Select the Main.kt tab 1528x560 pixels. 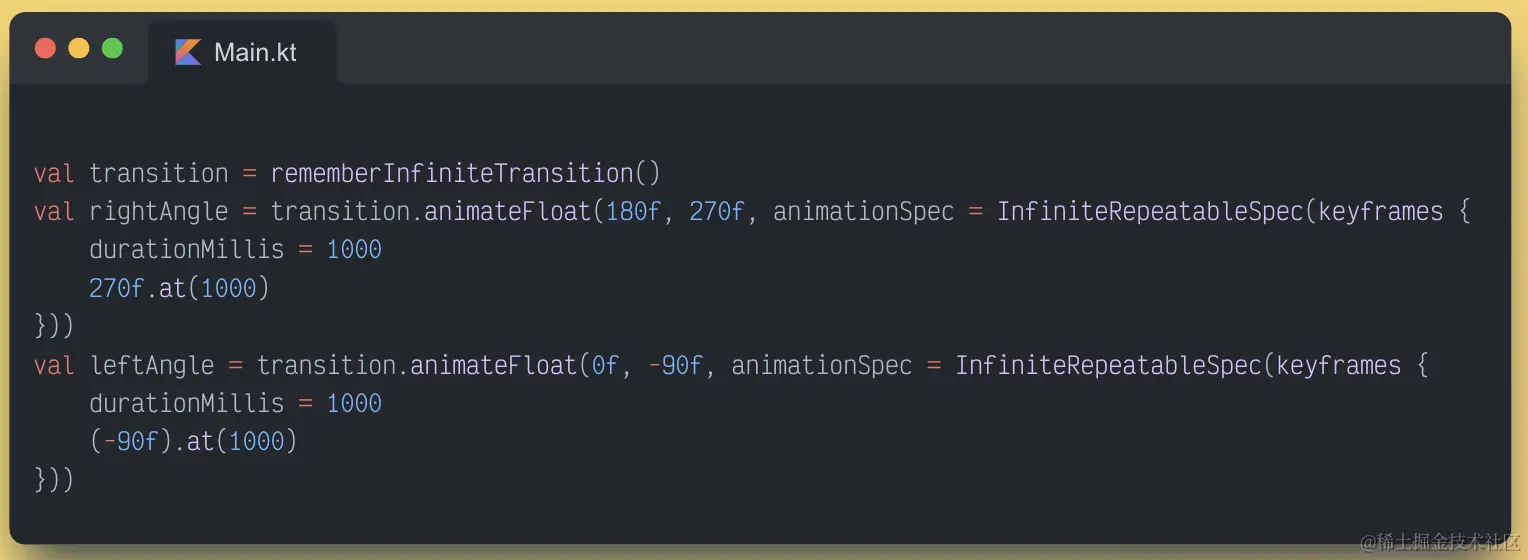(x=243, y=52)
